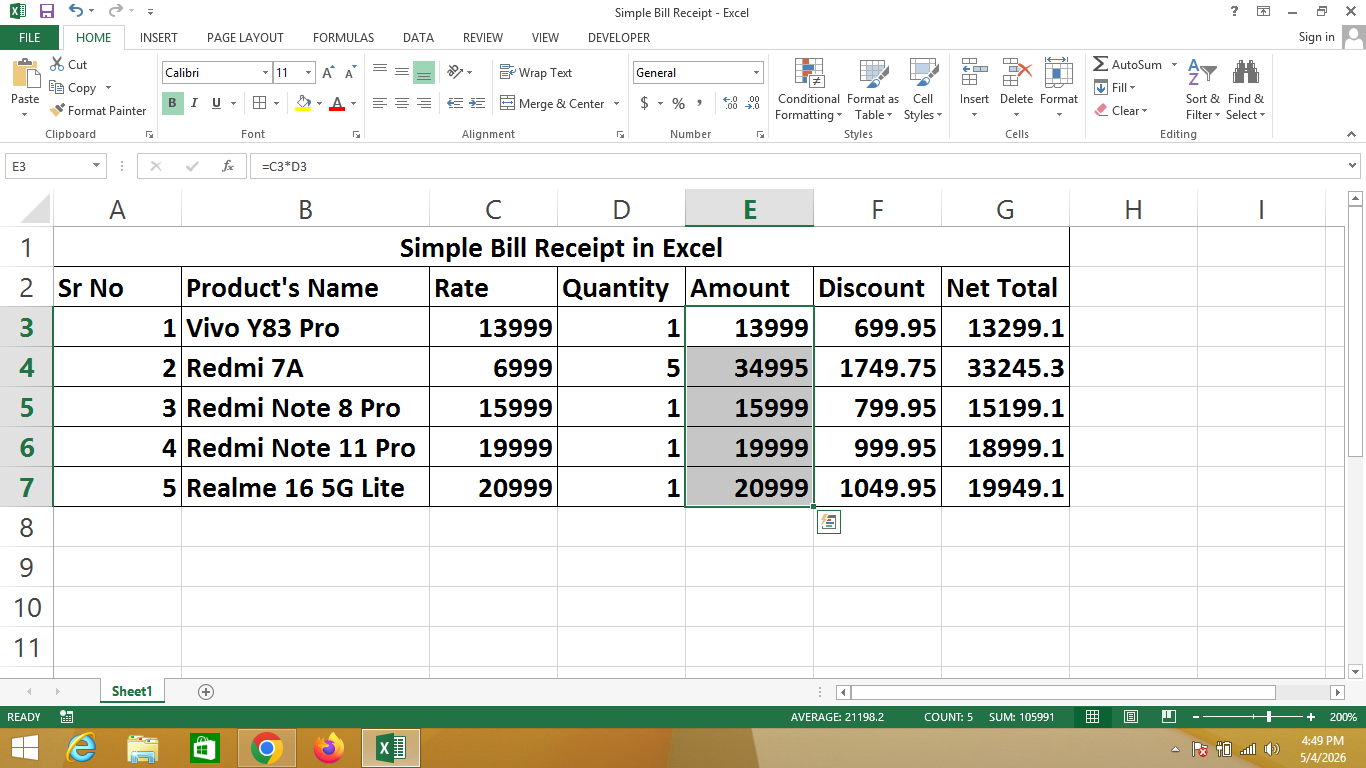Adjust the zoom slider handle
This screenshot has width=1366, height=768.
coord(1269,717)
